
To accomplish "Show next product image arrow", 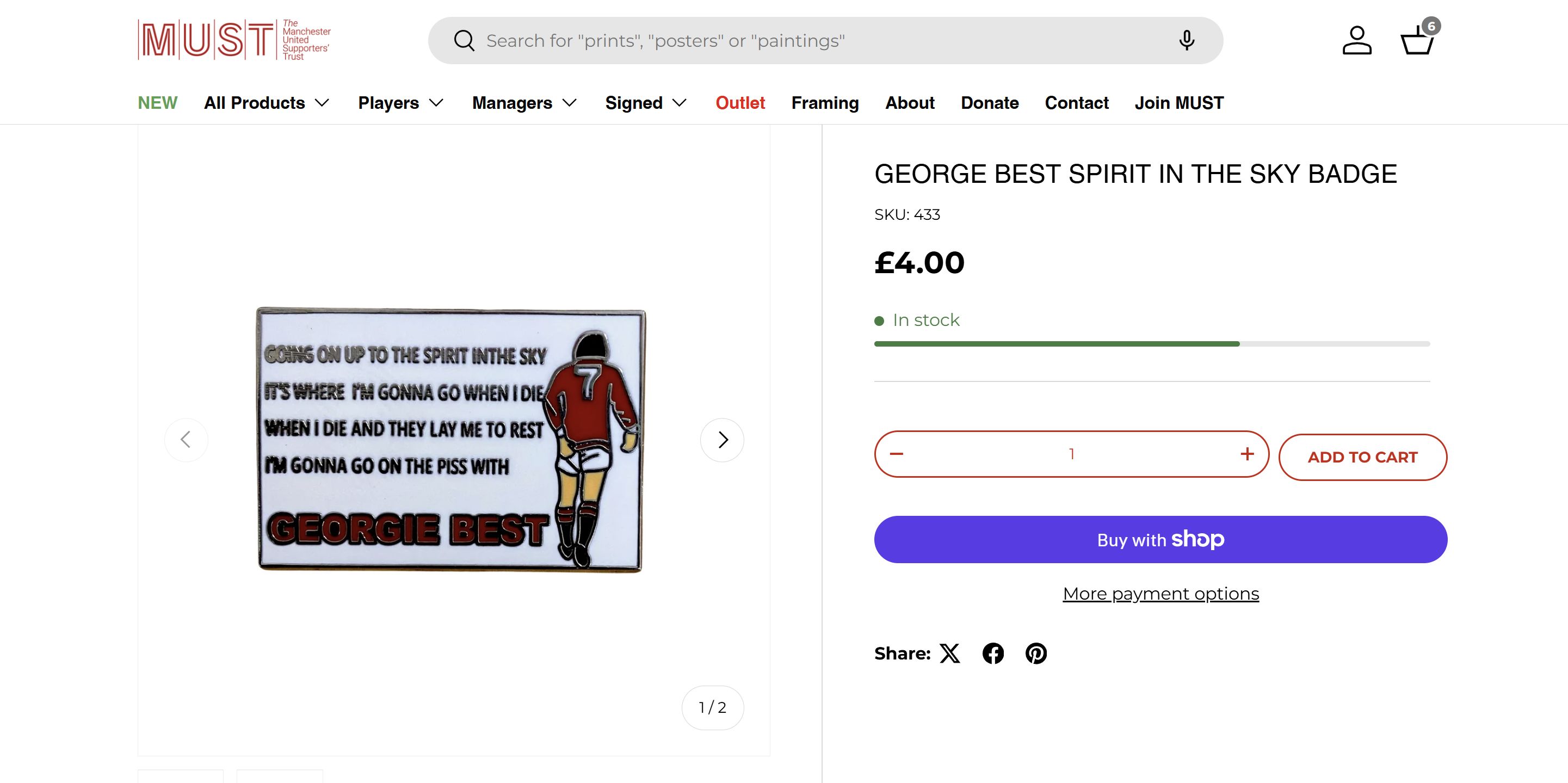I will pos(722,440).
